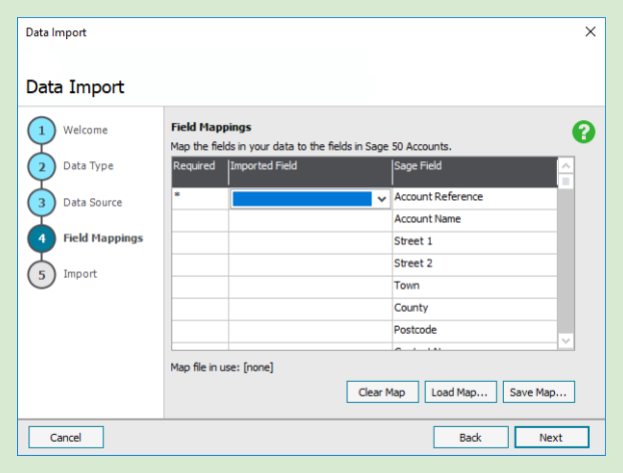Open the Load Map dialog
623x473 pixels.
click(x=459, y=392)
